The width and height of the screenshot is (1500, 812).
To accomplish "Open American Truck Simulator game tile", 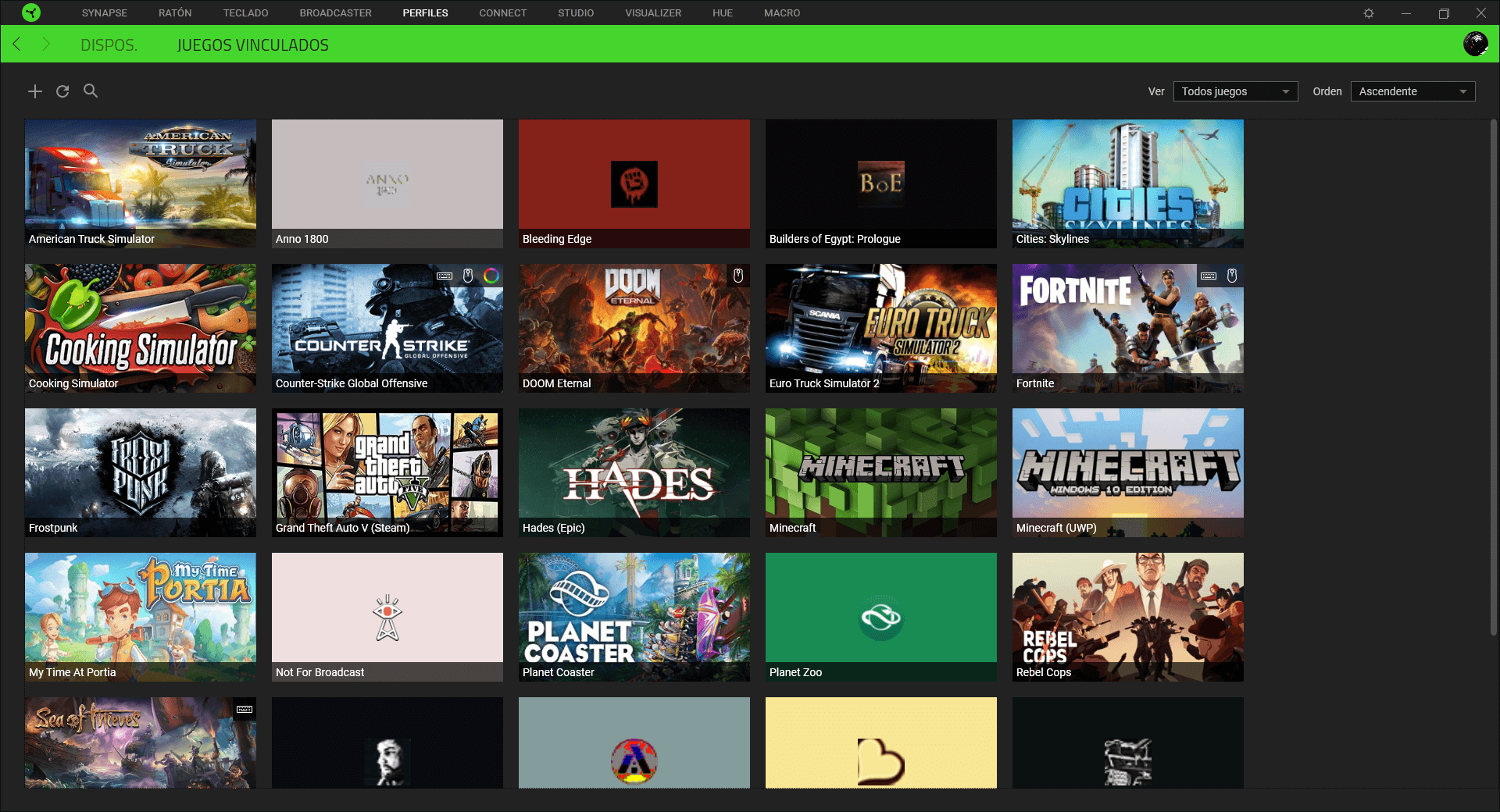I will click(141, 183).
